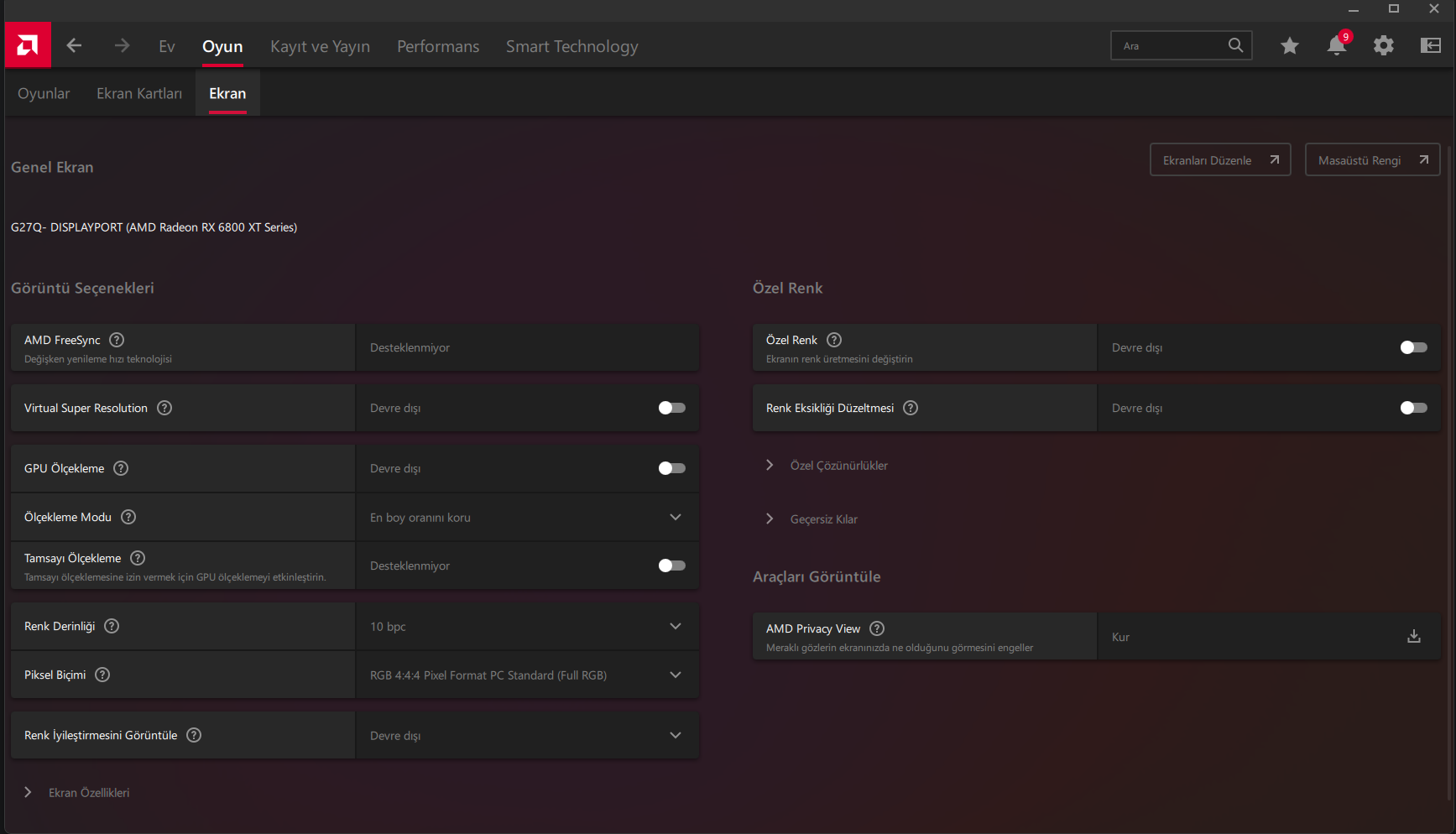Screen dimensions: 1456x834
Task: Switch to Ekran Kartları subtab
Action: pos(139,93)
